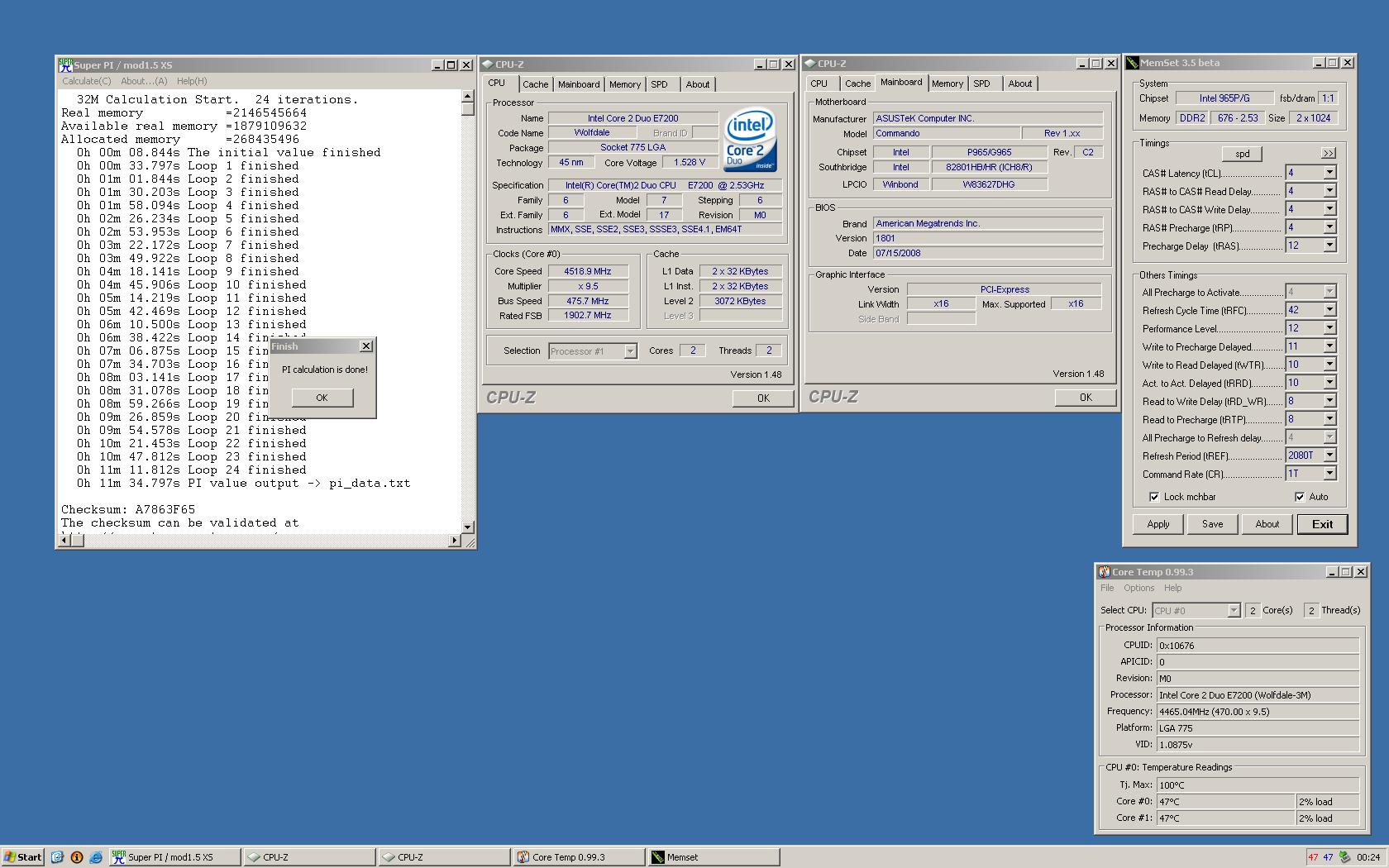The width and height of the screenshot is (1389, 868).
Task: Click the first CPU-Z taskbar button
Action: point(308,857)
